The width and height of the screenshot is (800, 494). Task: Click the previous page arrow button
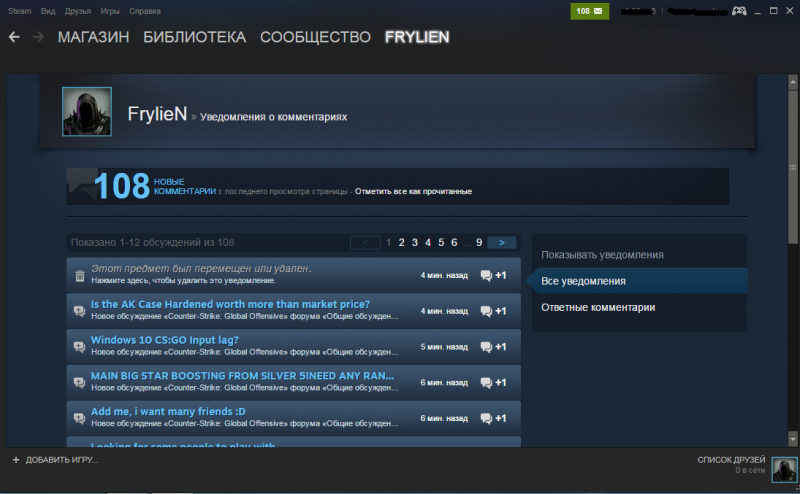coord(365,242)
